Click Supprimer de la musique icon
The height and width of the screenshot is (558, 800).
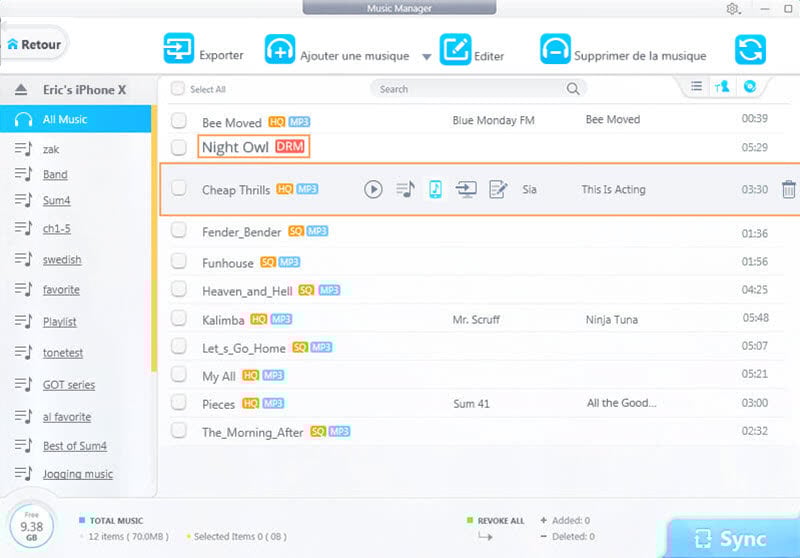click(x=555, y=49)
